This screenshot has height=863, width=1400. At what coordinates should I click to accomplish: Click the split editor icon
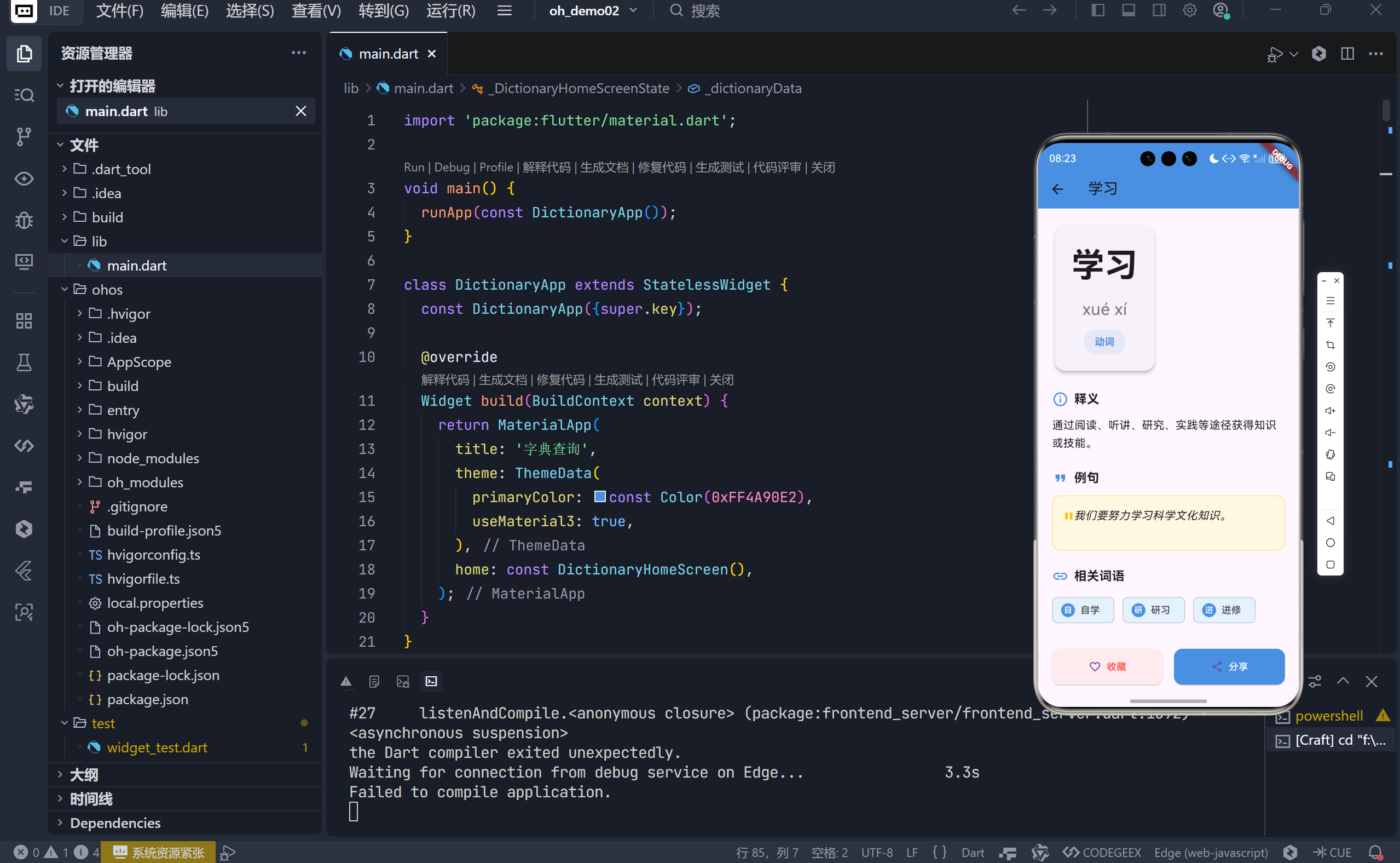tap(1347, 54)
